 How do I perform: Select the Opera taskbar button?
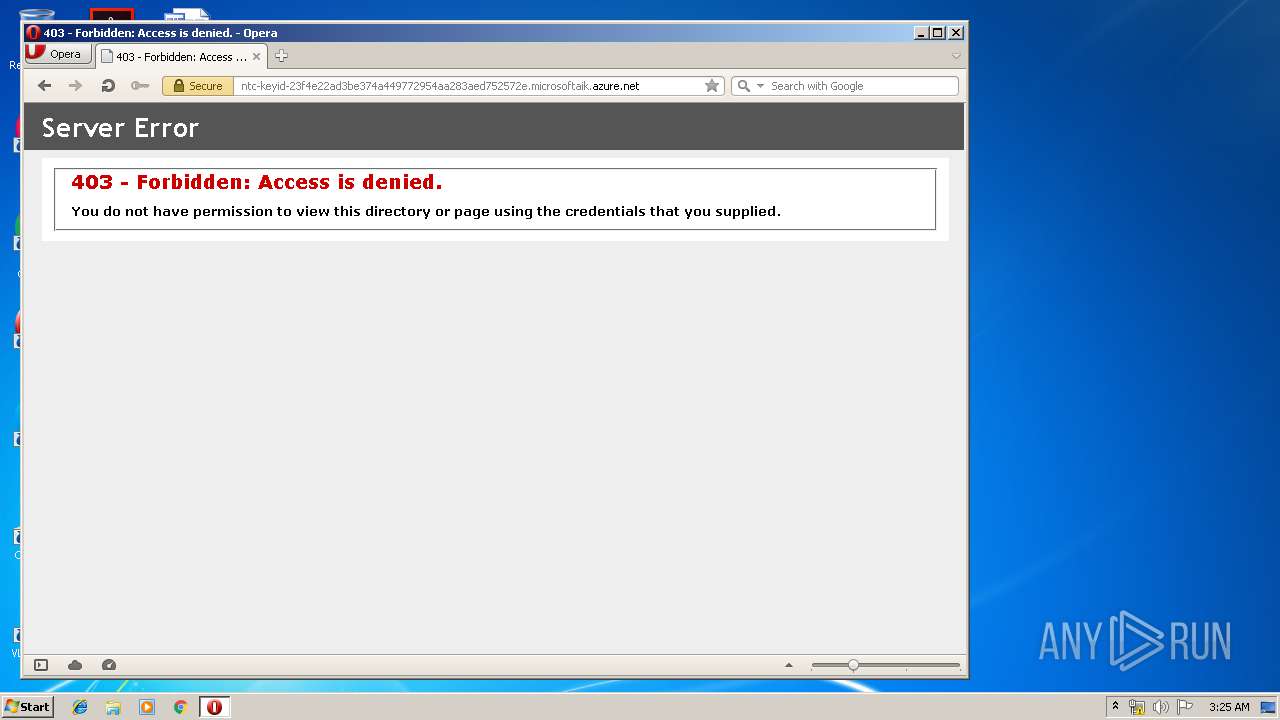214,707
